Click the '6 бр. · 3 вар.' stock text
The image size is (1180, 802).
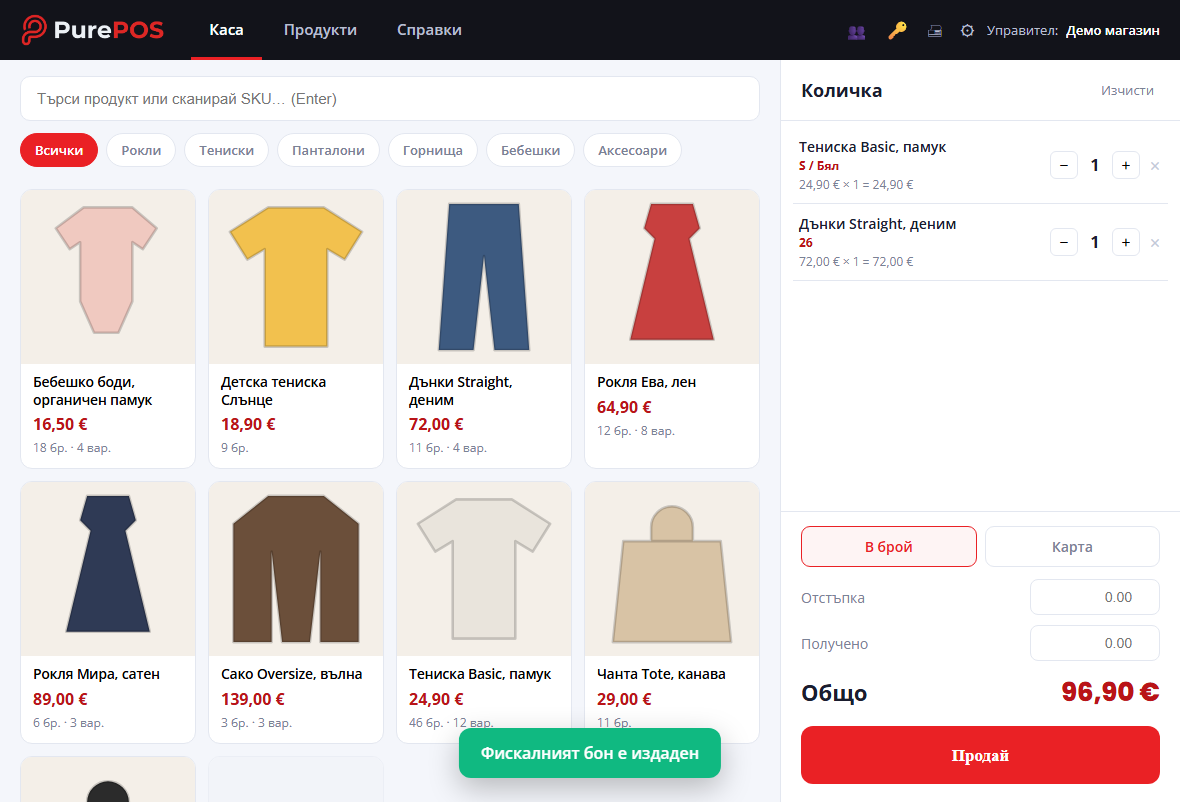coord(68,723)
